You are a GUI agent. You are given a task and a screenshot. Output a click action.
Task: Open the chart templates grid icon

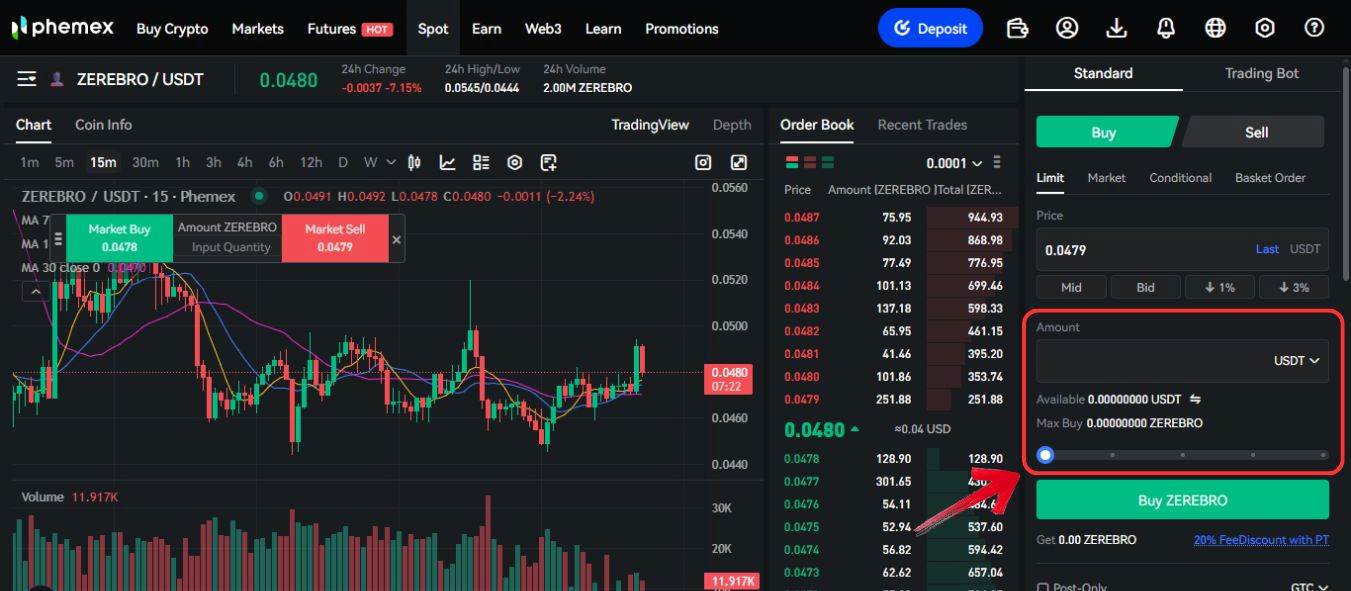(481, 162)
